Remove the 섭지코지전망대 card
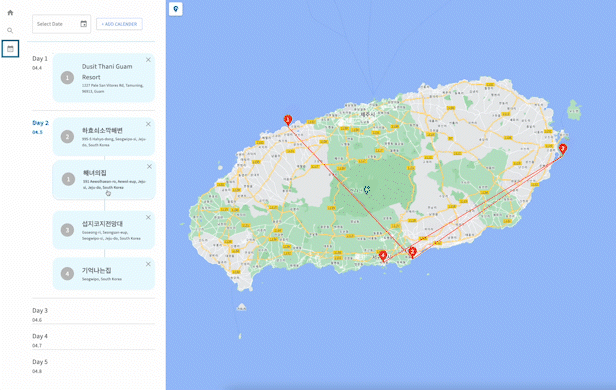616x390 pixels. (148, 217)
